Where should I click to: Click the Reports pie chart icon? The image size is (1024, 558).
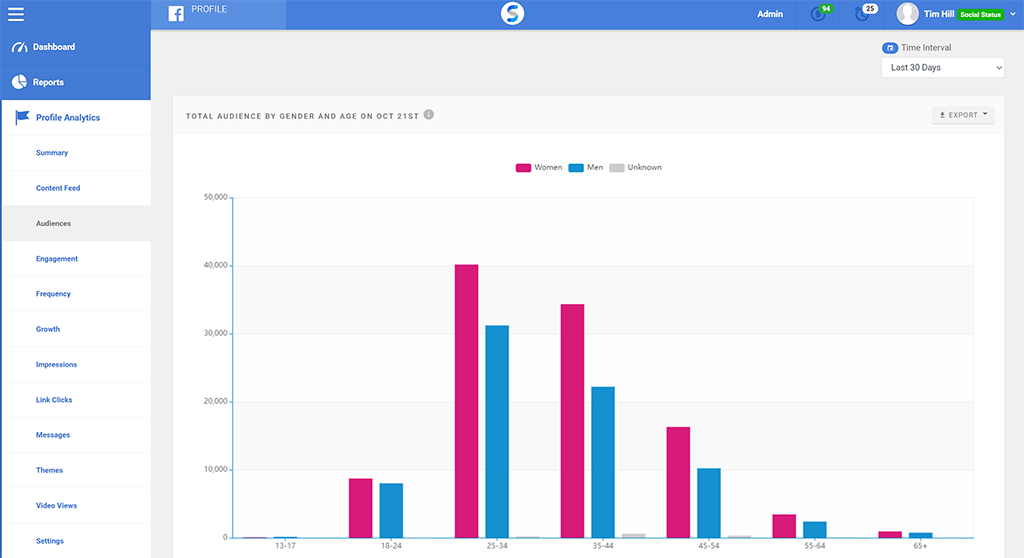(20, 82)
